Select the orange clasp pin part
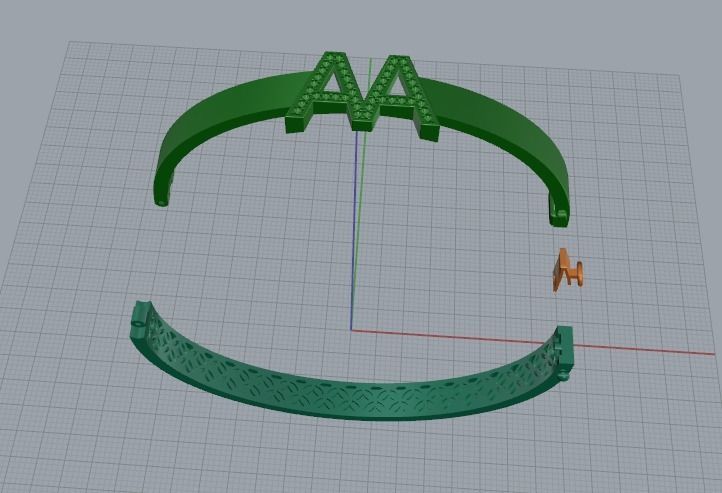The height and width of the screenshot is (493, 722). tap(567, 270)
